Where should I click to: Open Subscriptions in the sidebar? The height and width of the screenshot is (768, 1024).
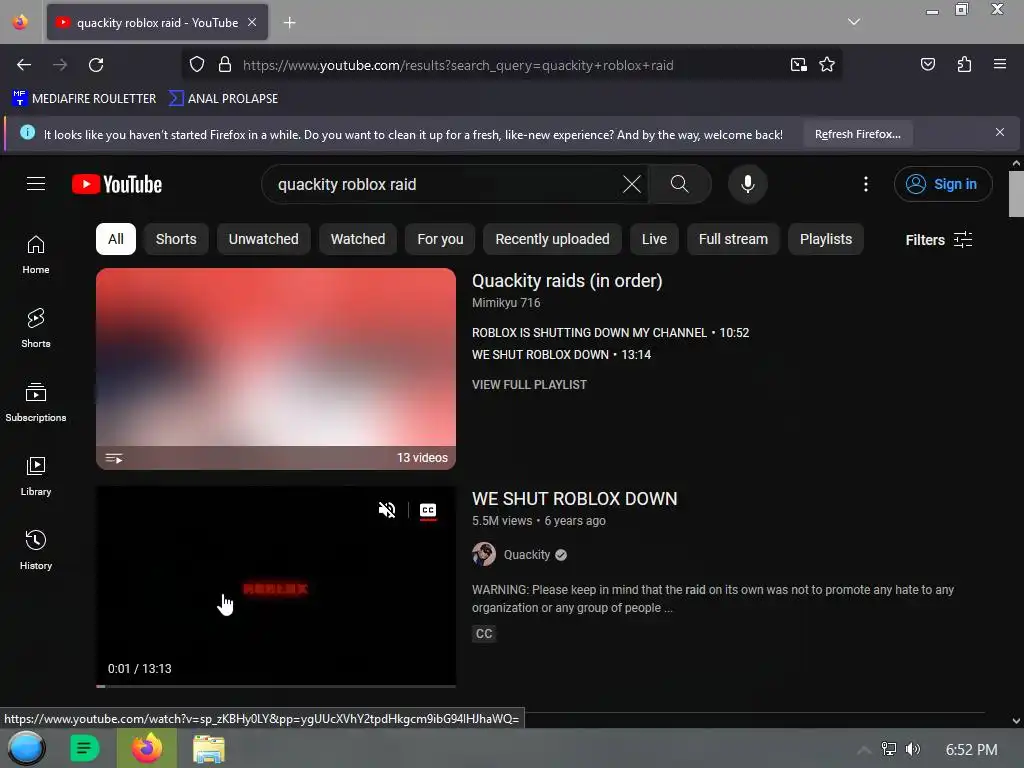point(36,402)
